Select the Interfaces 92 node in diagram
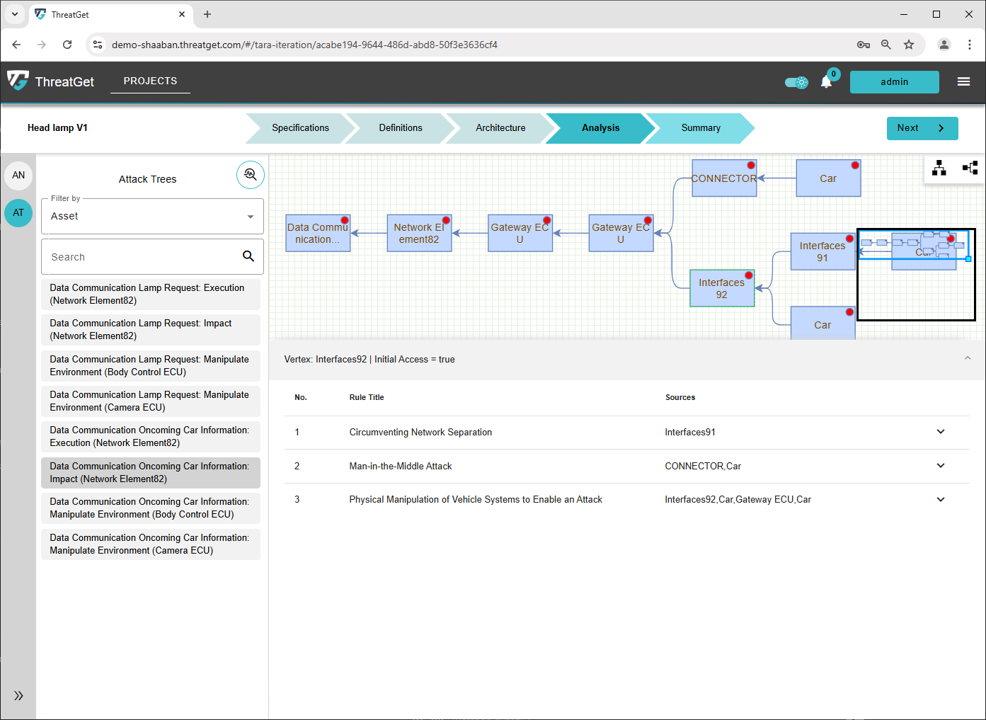 721,289
